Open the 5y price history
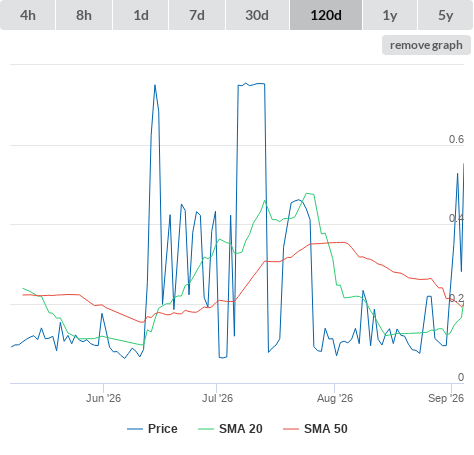Image resolution: width=474 pixels, height=455 pixels. (x=445, y=15)
